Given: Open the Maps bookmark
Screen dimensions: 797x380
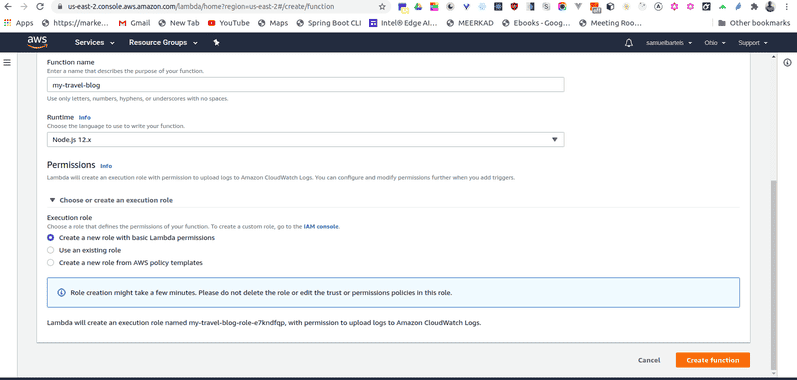Looking at the screenshot, I should tap(273, 23).
